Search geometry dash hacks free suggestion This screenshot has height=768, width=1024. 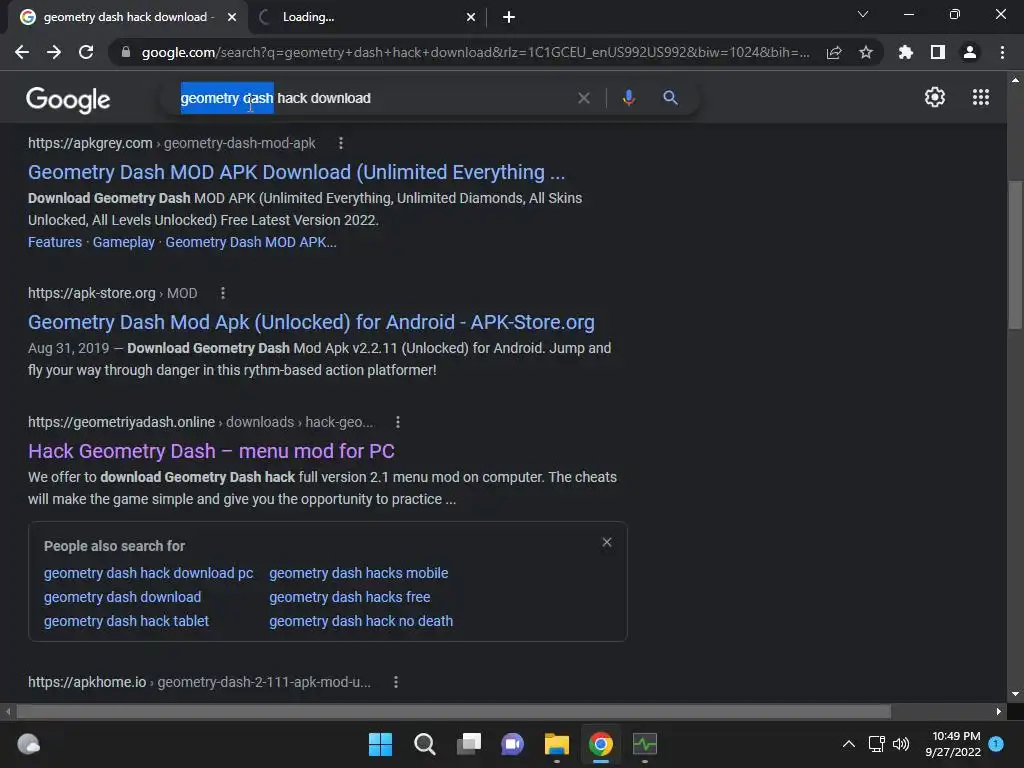point(349,598)
